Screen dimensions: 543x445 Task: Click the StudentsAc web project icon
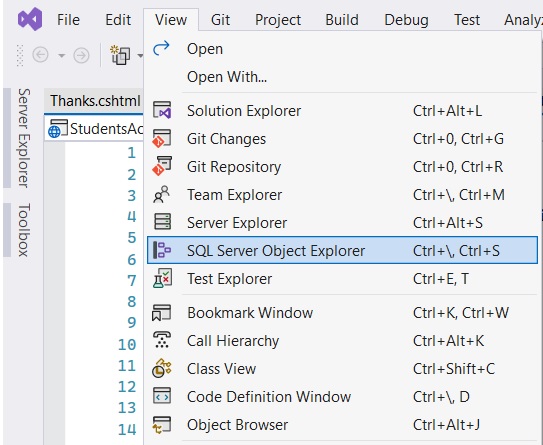[58, 129]
